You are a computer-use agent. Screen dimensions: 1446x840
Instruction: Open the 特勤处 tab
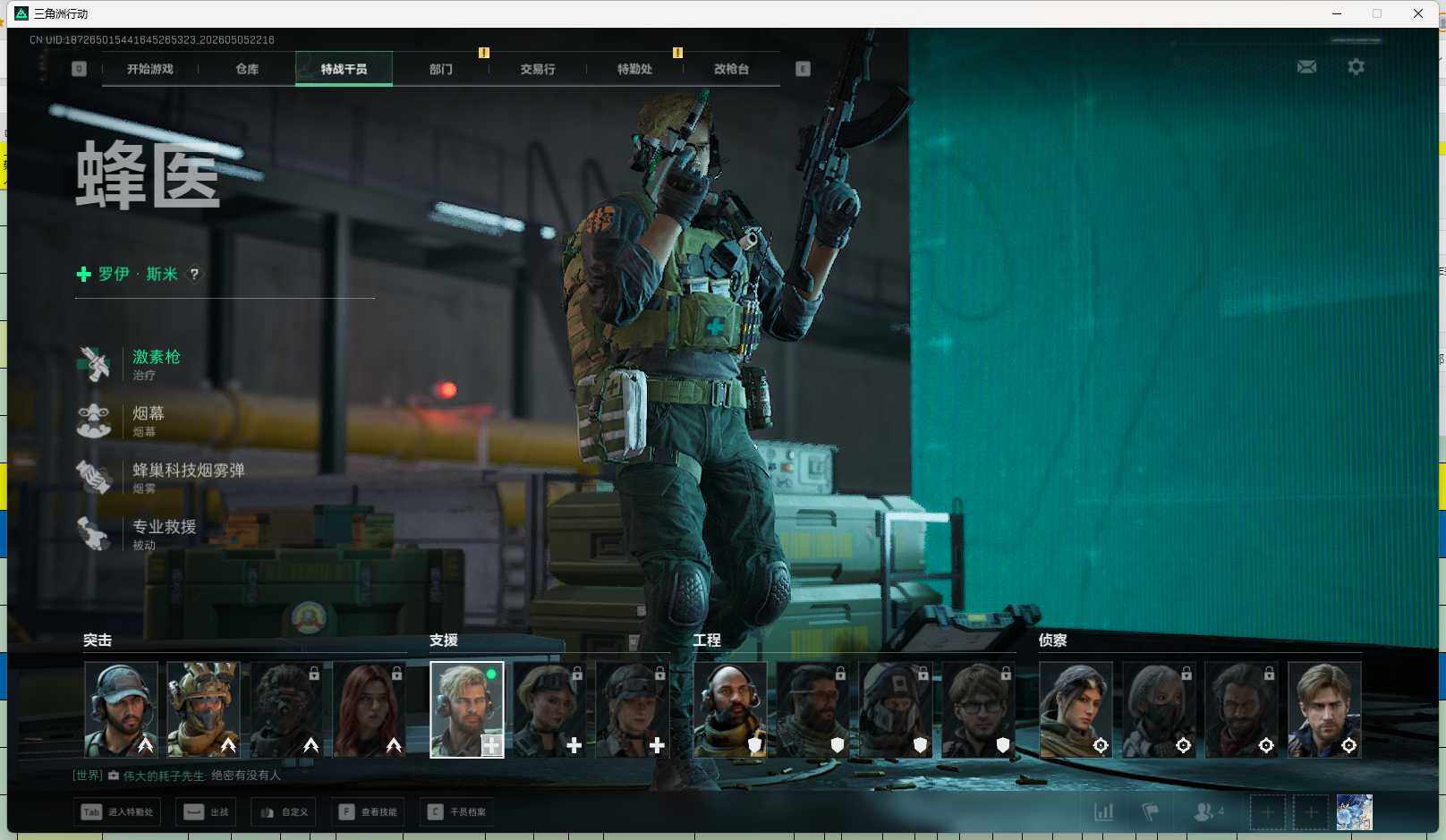click(634, 69)
